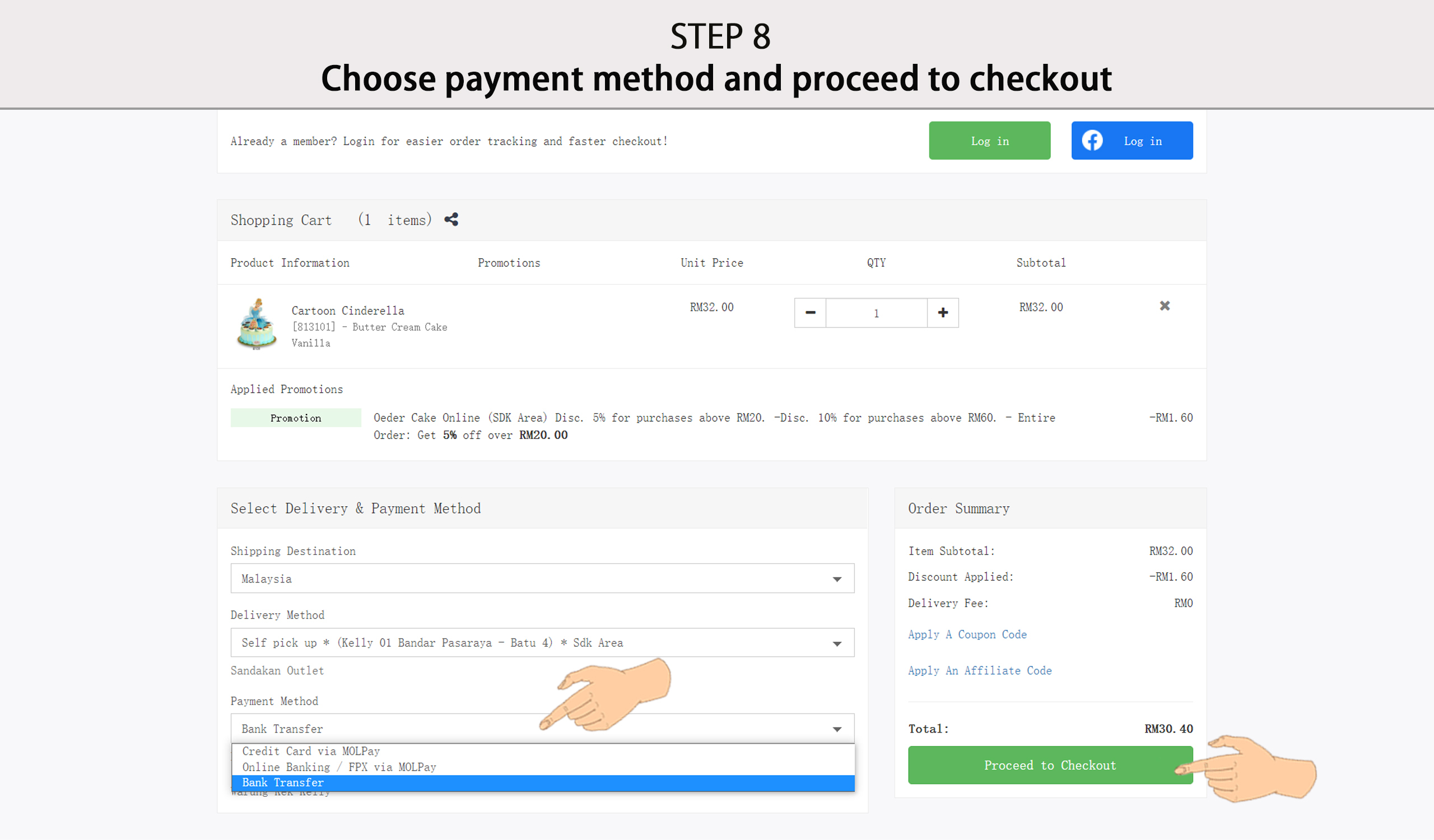Screen dimensions: 1434x840
Task: Open the Delivery Method dropdown
Action: click(x=542, y=643)
